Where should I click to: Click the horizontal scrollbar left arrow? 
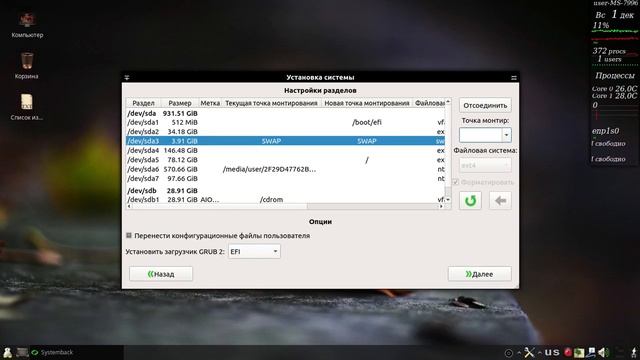pyautogui.click(x=129, y=207)
